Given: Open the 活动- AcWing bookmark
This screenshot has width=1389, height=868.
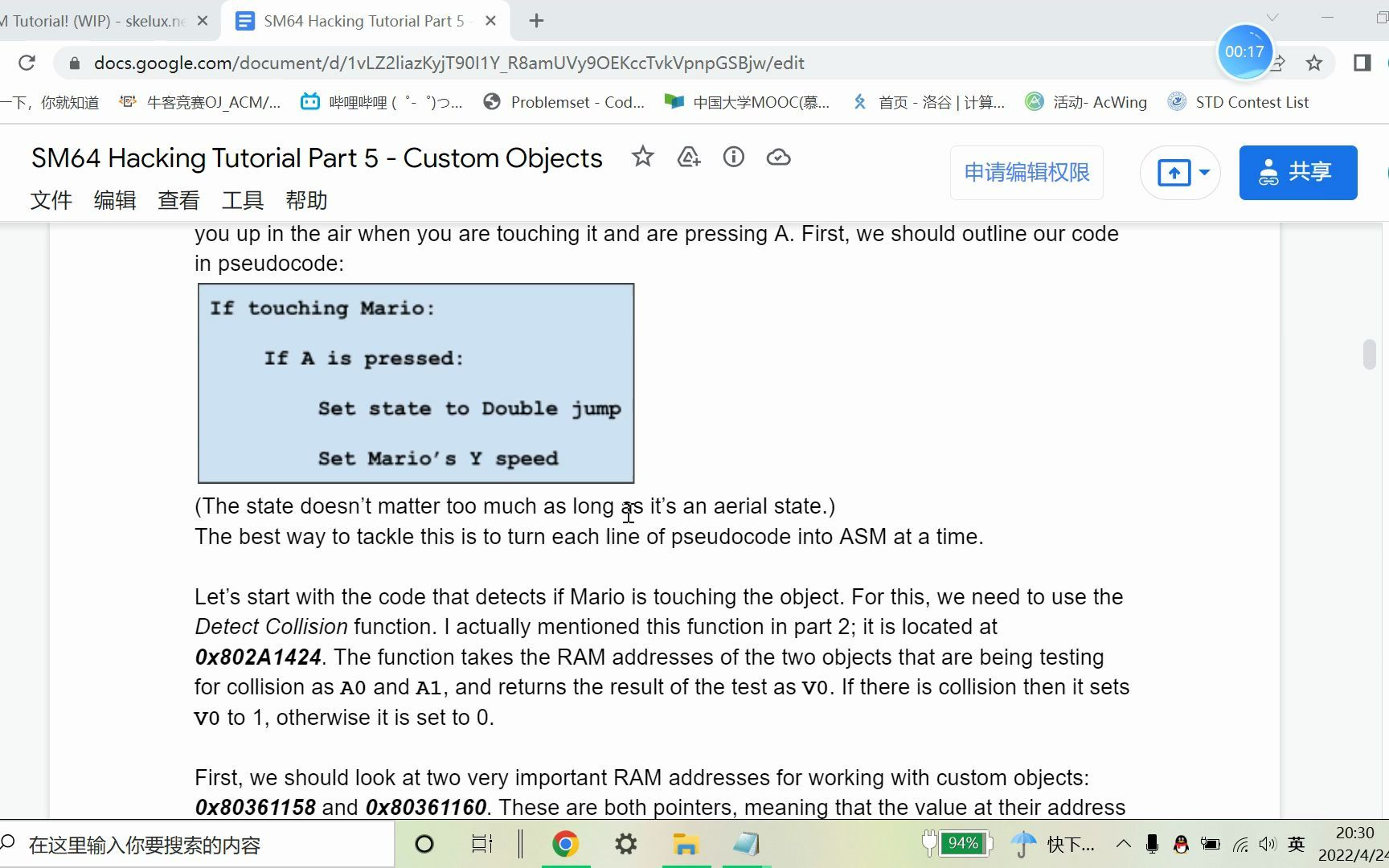Looking at the screenshot, I should [x=1086, y=102].
